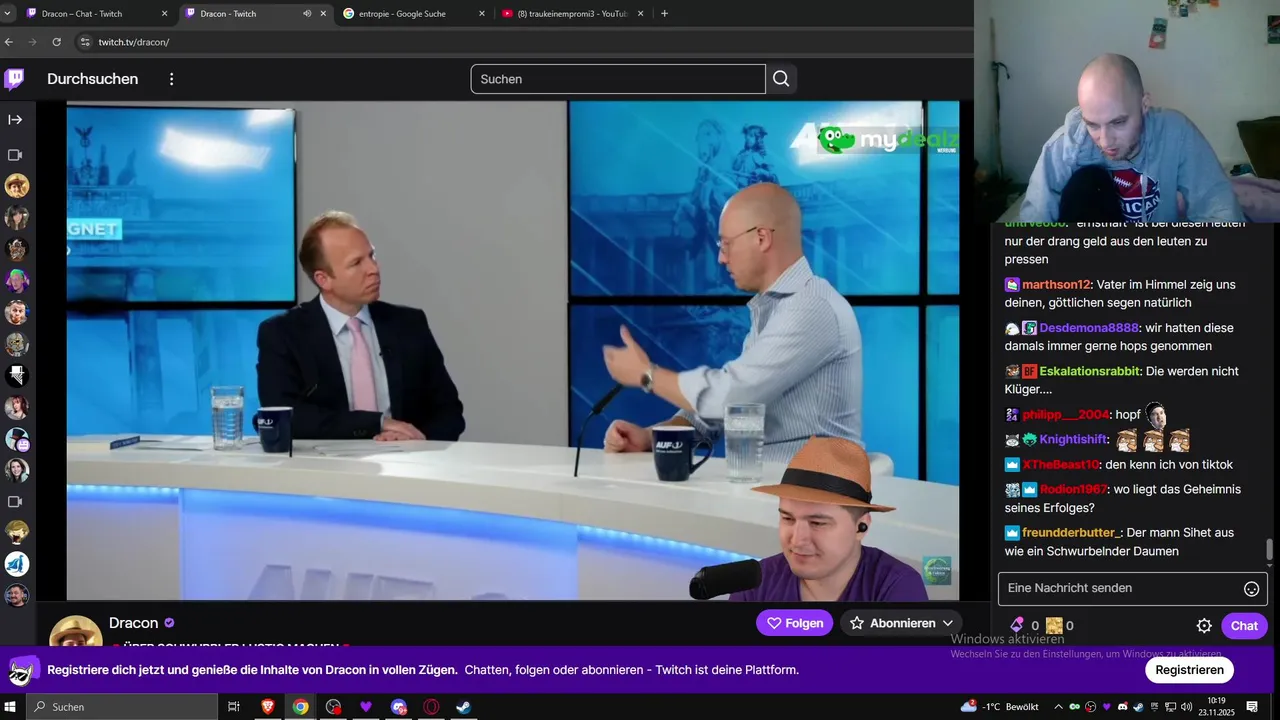The width and height of the screenshot is (1280, 720).
Task: Open the taskbar clock showing 10:19
Action: pyautogui.click(x=1216, y=707)
